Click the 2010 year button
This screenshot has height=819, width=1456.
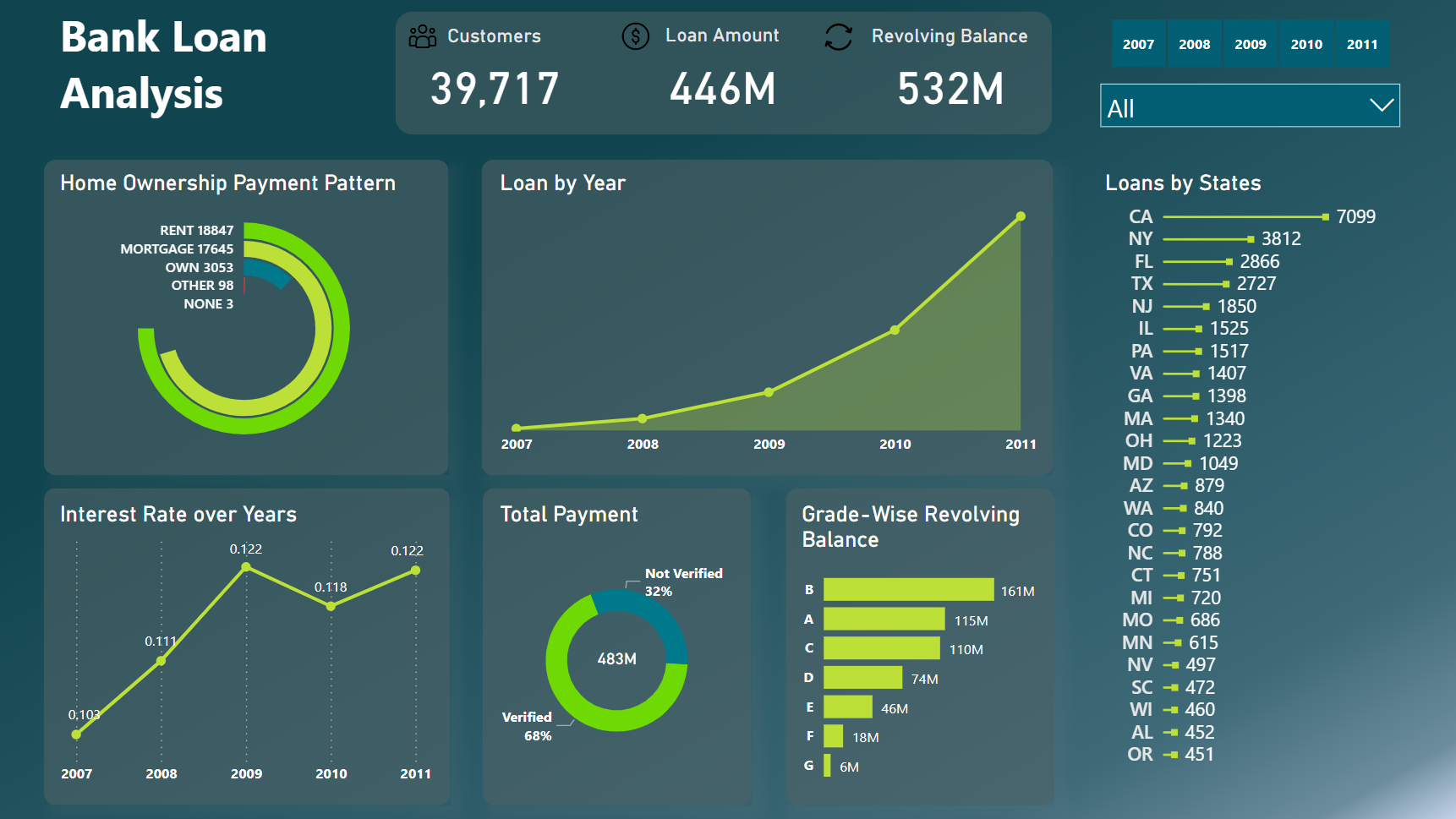[x=1305, y=43]
